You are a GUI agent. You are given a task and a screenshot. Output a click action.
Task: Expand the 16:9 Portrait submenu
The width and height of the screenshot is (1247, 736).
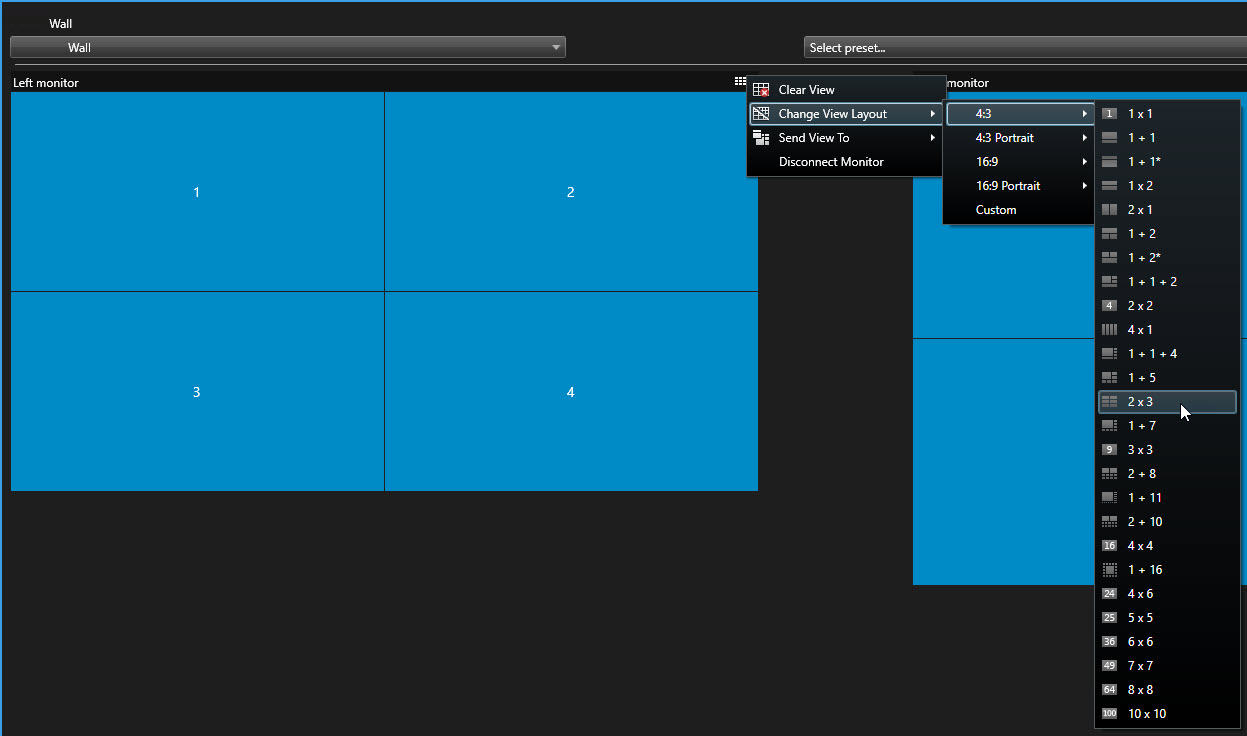1018,186
